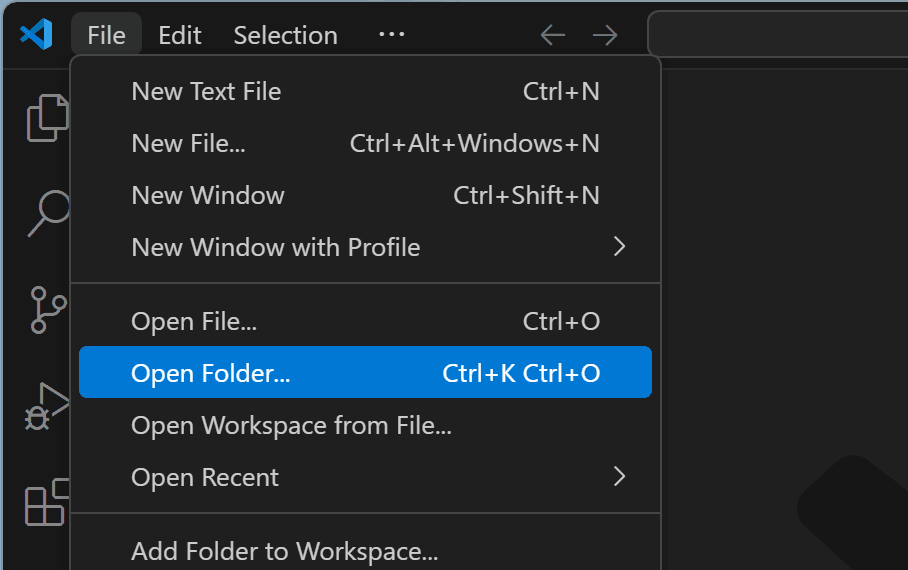Select New File... menu entry
Screen dimensions: 908x570
coord(365,144)
